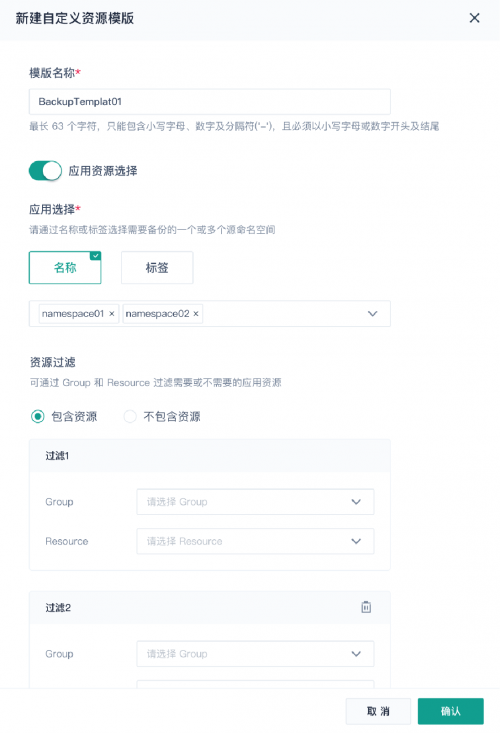Select the 不包含资源 radio option
Image resolution: width=500 pixels, height=733 pixels.
coord(129,416)
